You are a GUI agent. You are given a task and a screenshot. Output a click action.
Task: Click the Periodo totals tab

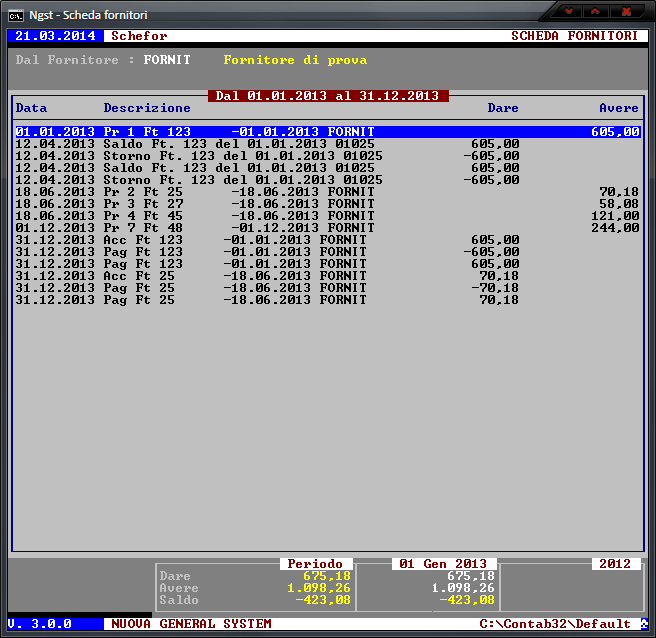click(315, 564)
